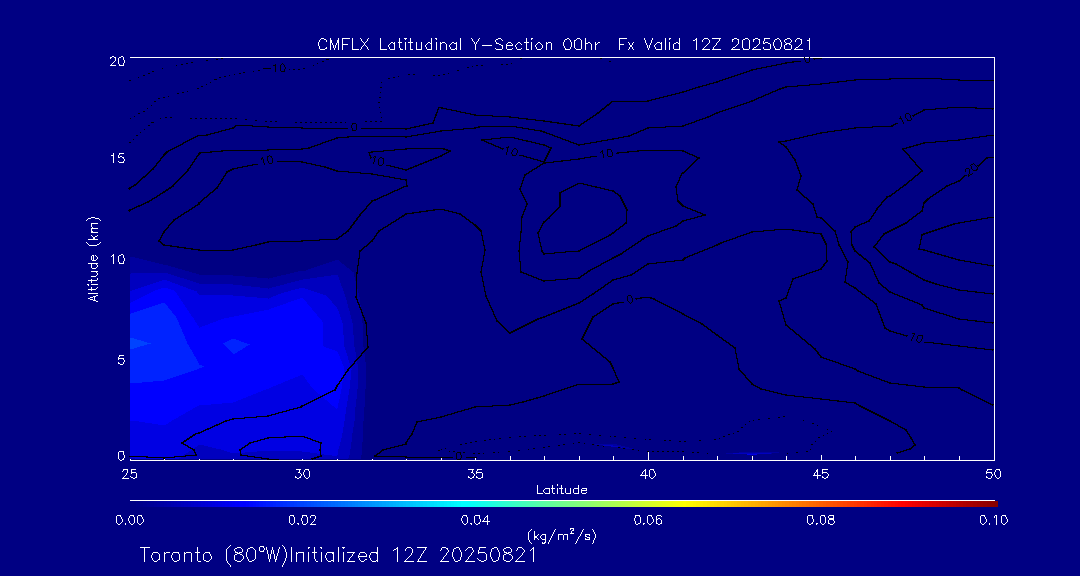Click the 'Initialized 12Z 20250821' text
Image resolution: width=1080 pixels, height=576 pixels.
tap(411, 555)
